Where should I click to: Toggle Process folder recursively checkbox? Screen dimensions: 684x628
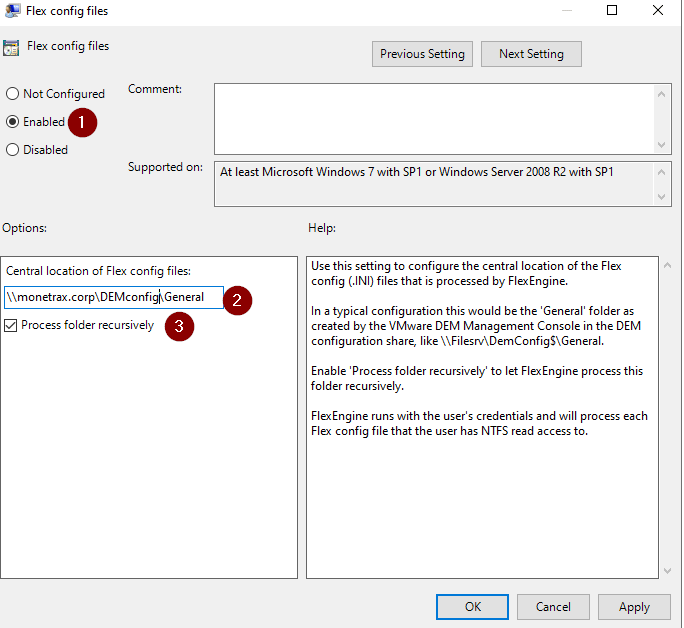click(11, 325)
